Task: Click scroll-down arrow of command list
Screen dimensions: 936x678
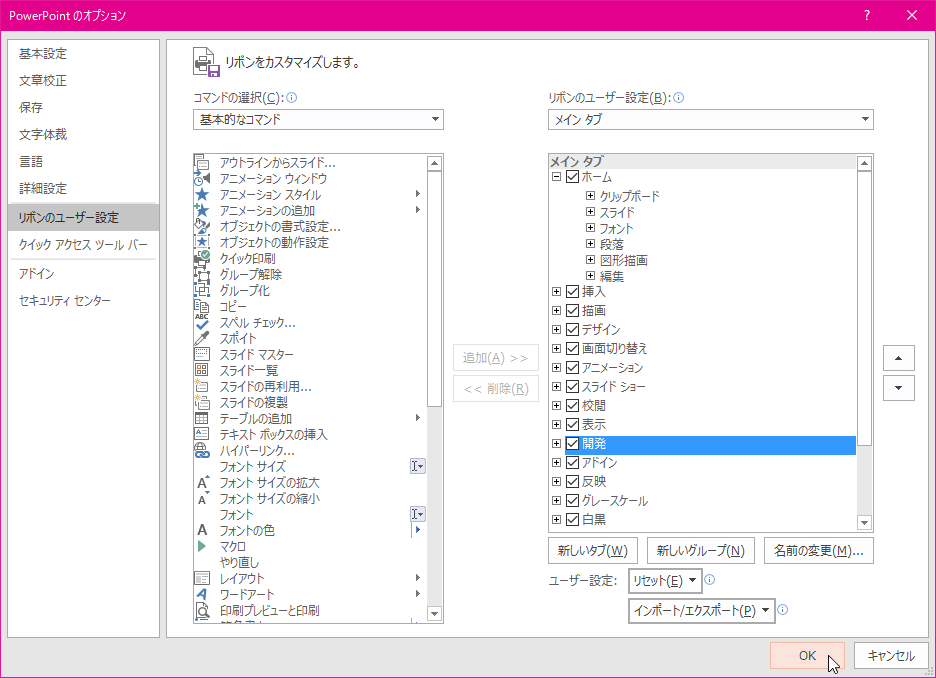Action: (x=435, y=614)
